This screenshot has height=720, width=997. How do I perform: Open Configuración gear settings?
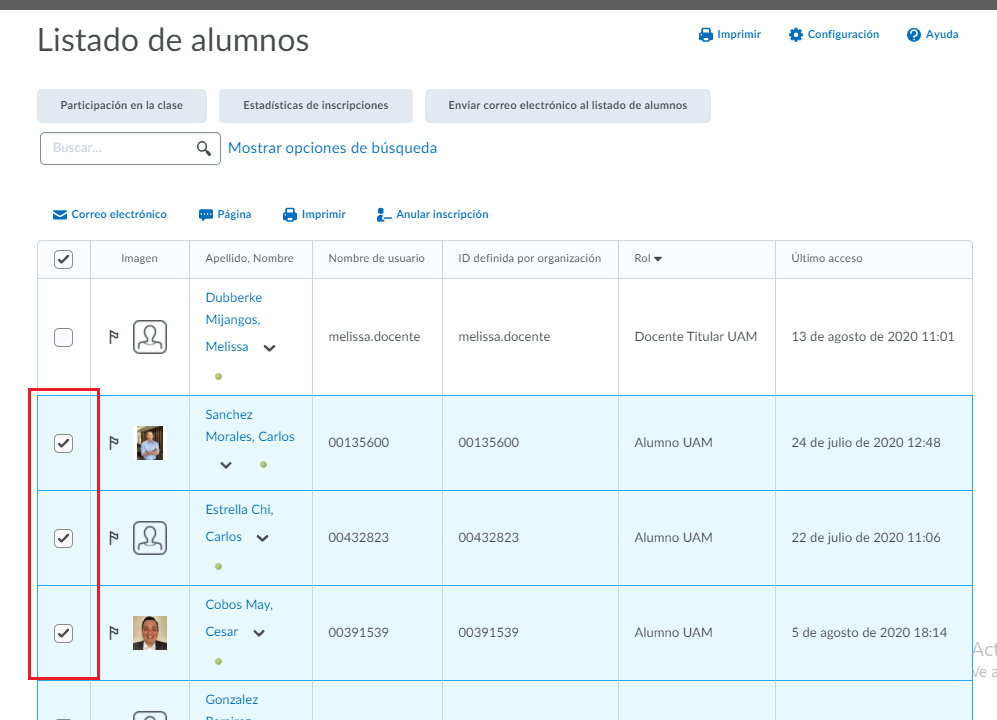[796, 35]
